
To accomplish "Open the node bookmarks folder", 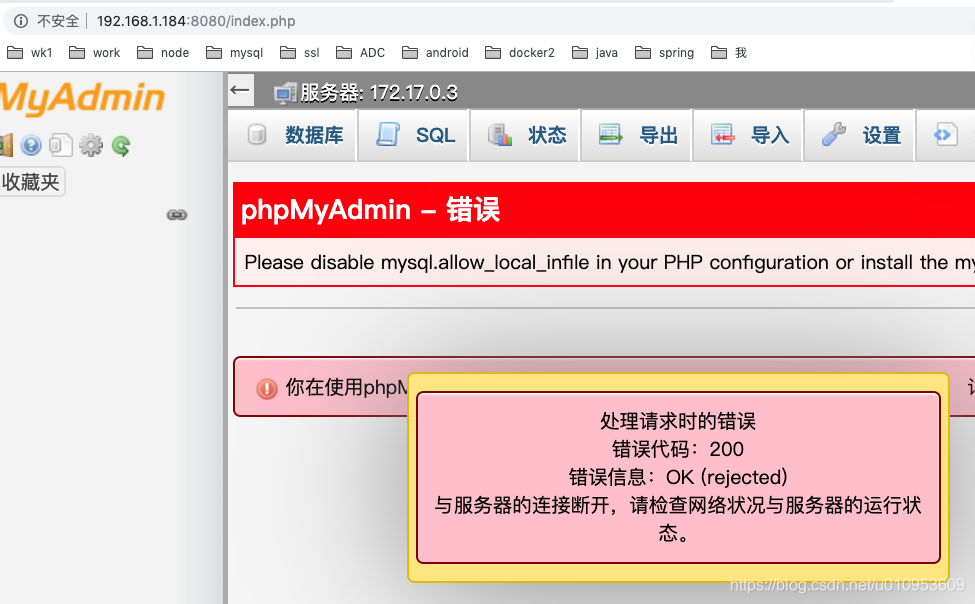I will tap(163, 53).
